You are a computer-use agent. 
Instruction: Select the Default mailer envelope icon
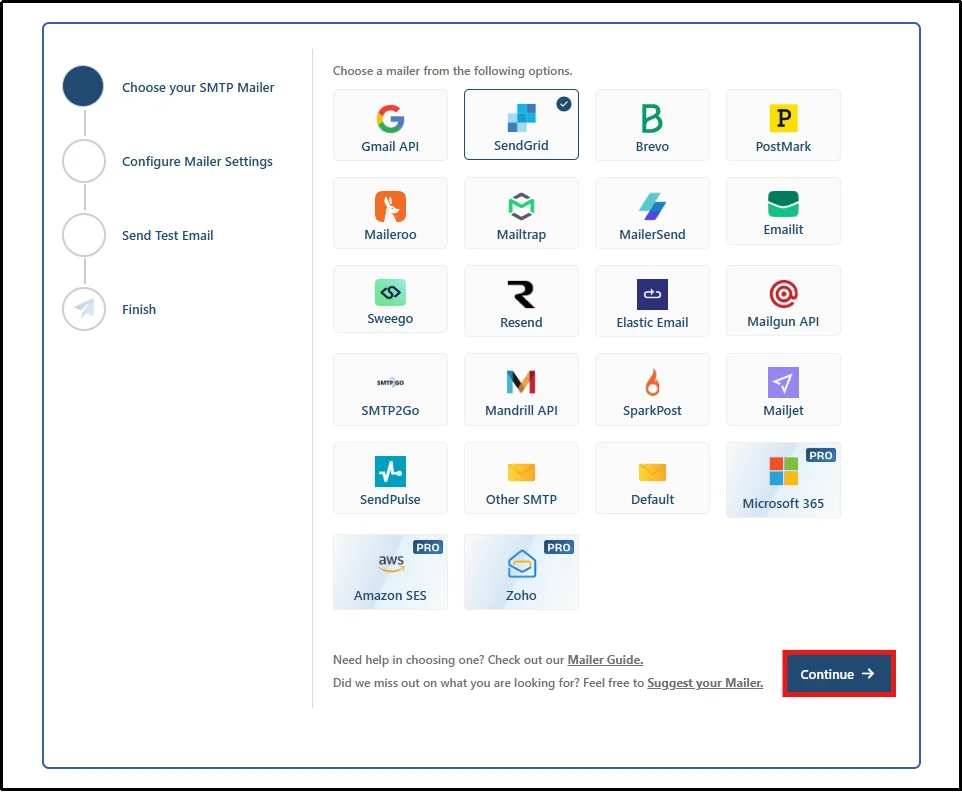[652, 472]
